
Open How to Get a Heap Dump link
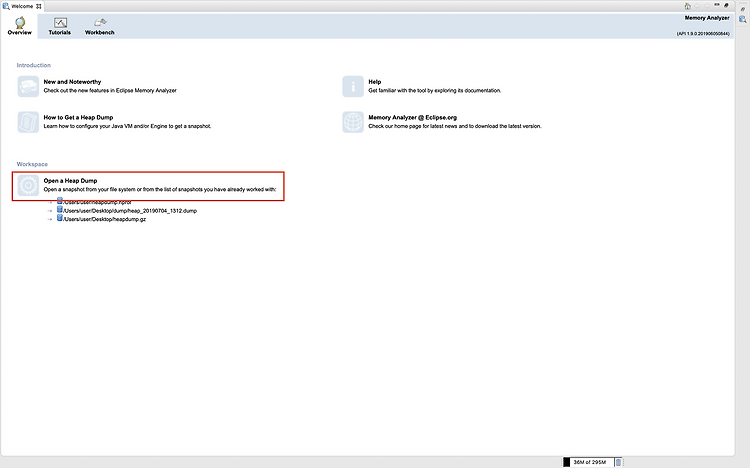[78, 117]
